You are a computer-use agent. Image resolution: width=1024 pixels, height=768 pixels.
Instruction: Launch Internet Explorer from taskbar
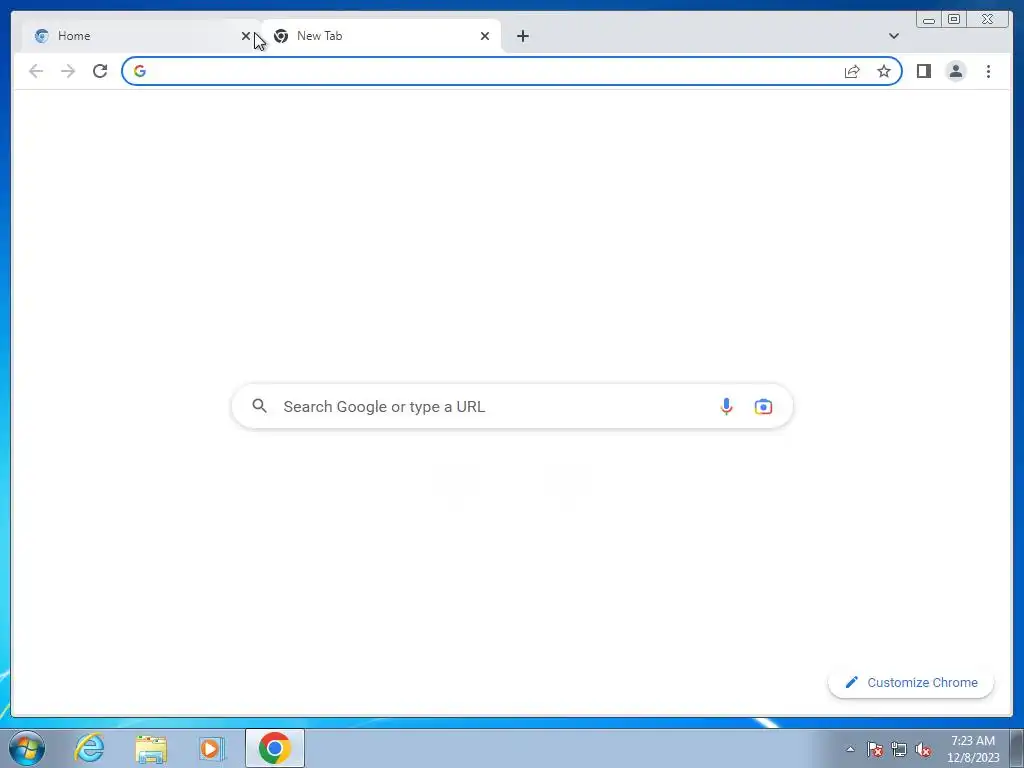89,748
